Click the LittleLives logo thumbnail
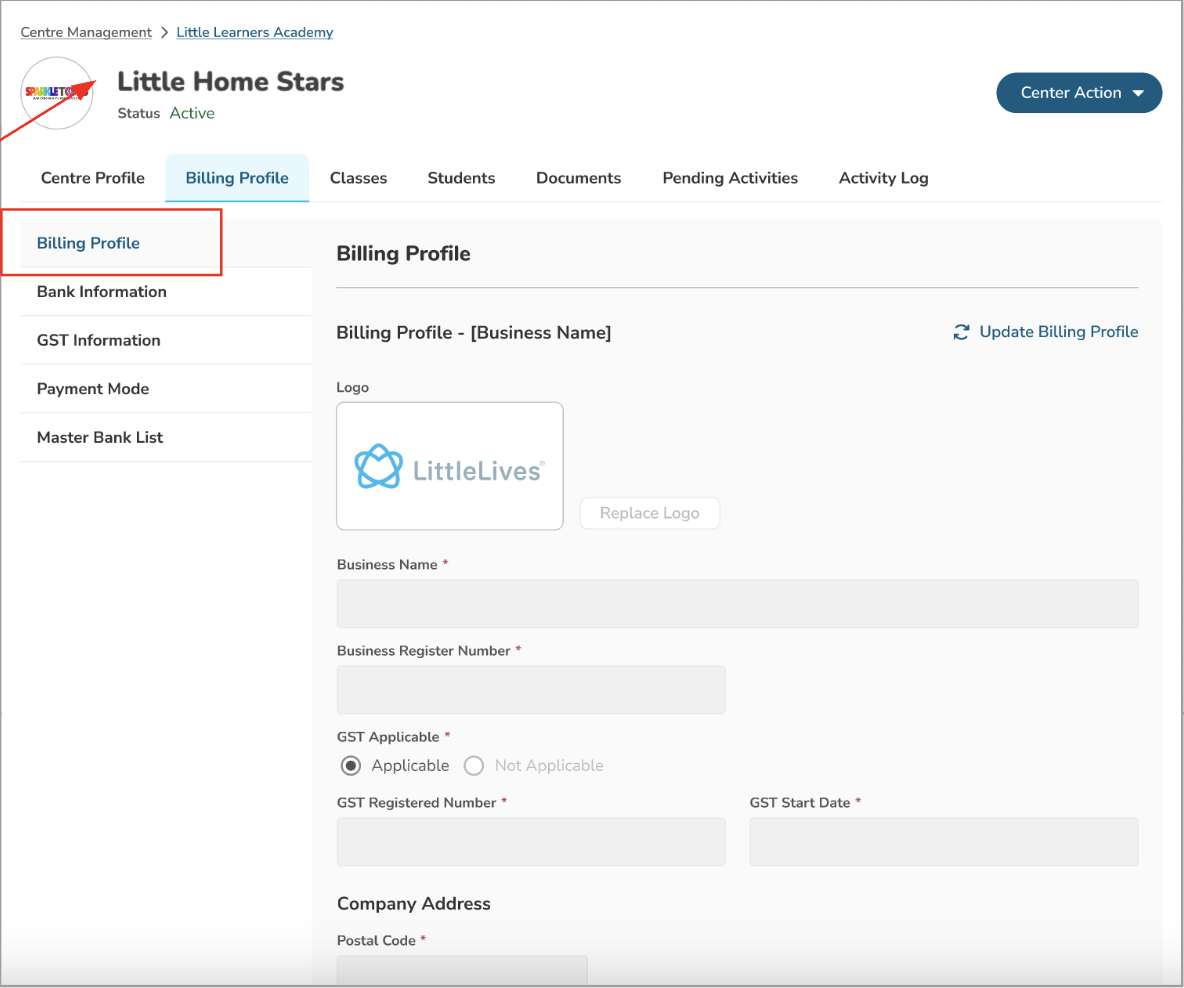The height and width of the screenshot is (988, 1184). click(x=450, y=466)
